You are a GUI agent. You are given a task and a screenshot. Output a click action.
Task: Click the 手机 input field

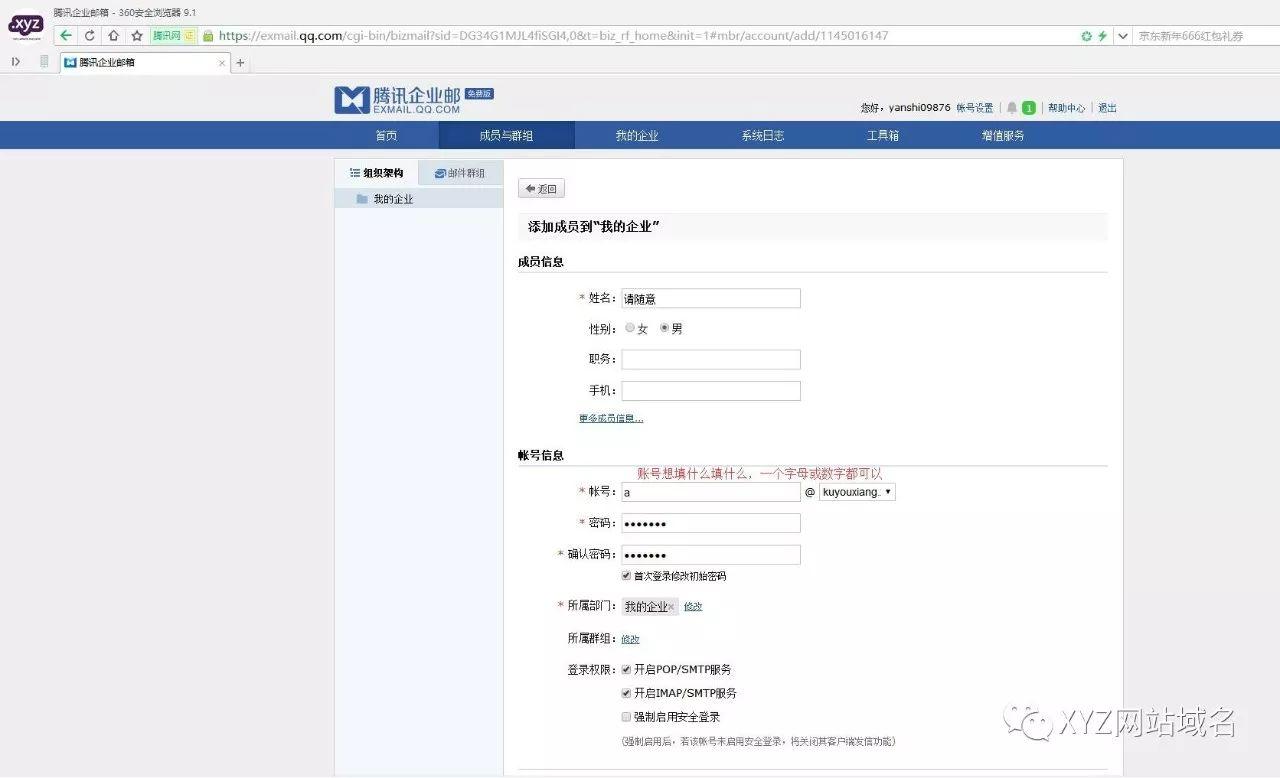pyautogui.click(x=710, y=390)
